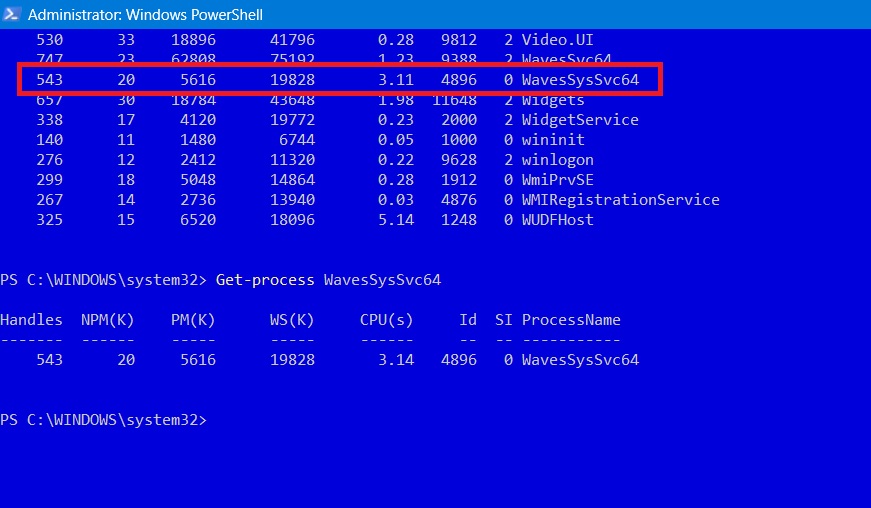
Task: Click WS value 13940 in the WMIRegistrationService row
Action: pyautogui.click(x=292, y=200)
